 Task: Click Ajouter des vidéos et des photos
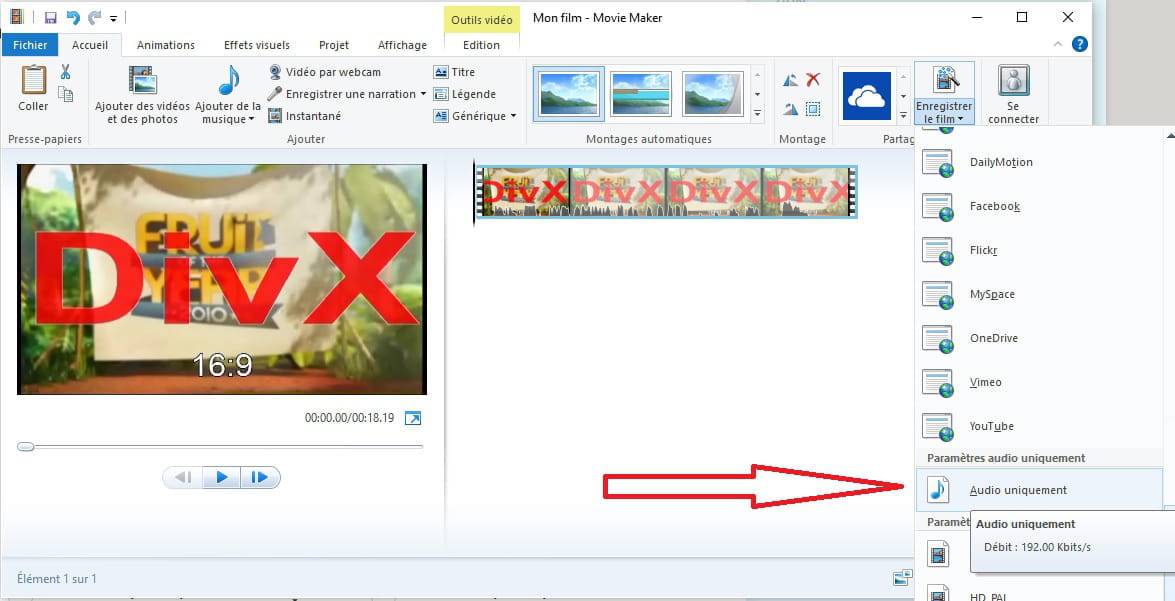click(x=142, y=94)
